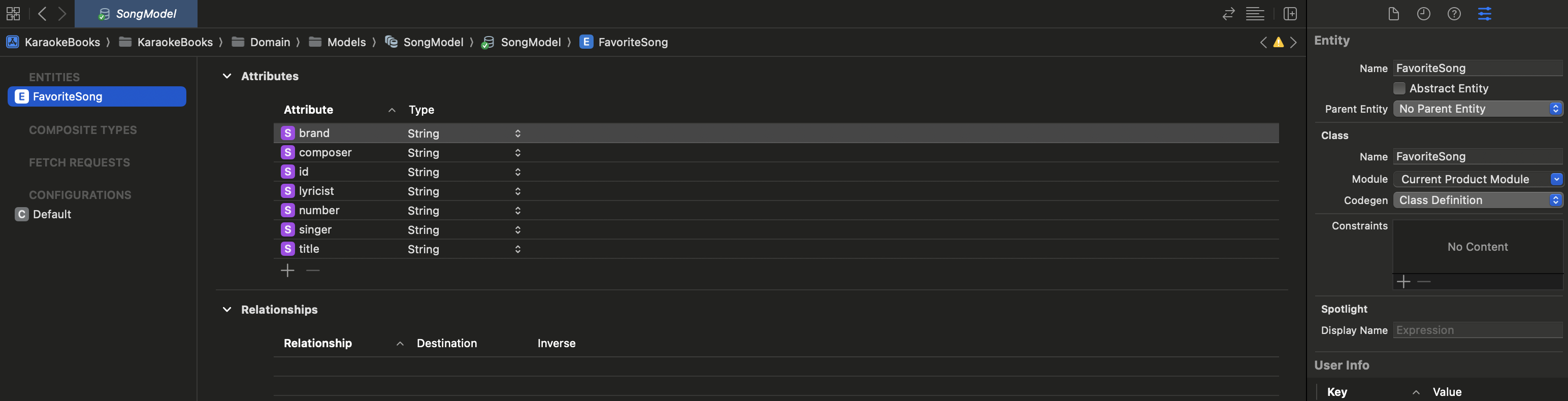Click the grid layout icon at top left
This screenshot has height=401, width=1568.
12,13
